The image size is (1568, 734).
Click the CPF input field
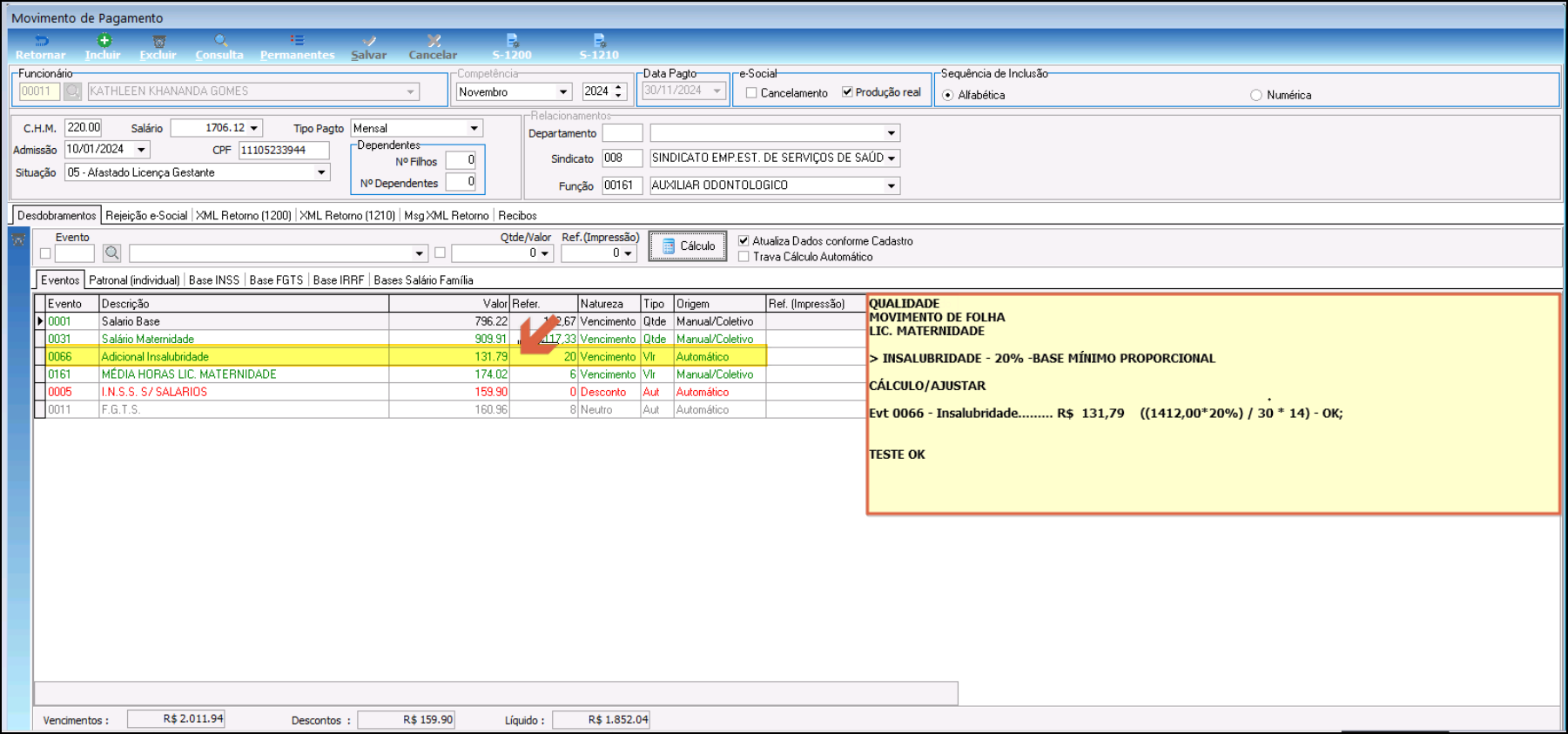284,150
